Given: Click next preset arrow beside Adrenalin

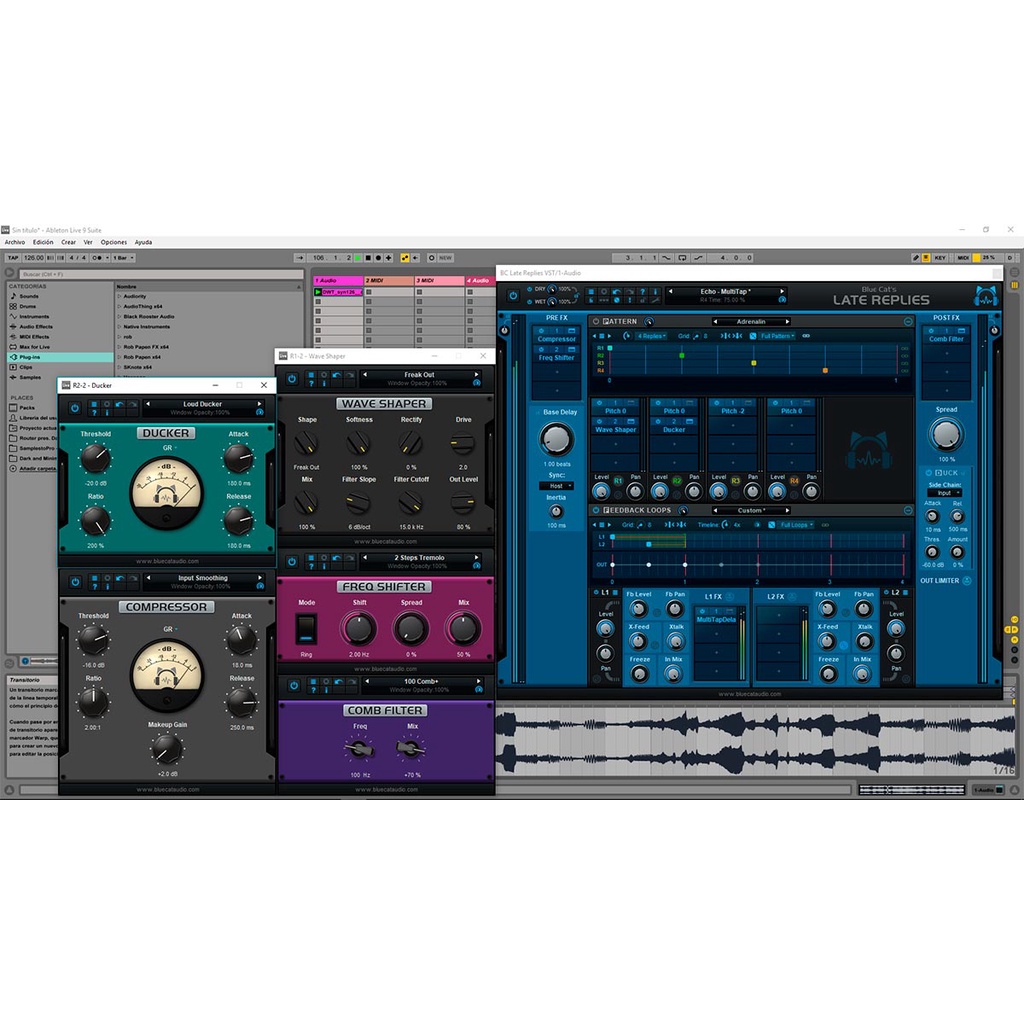Looking at the screenshot, I should click(788, 321).
